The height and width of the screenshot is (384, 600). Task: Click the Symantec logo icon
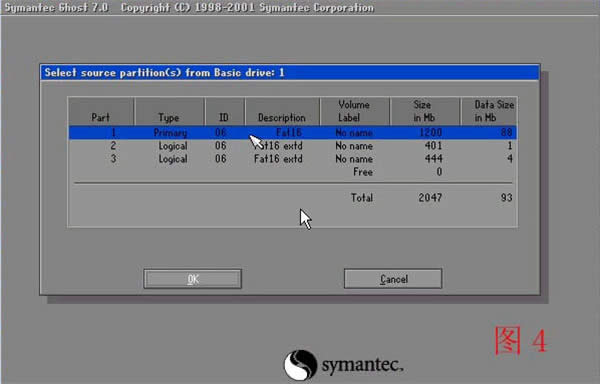pyautogui.click(x=300, y=365)
